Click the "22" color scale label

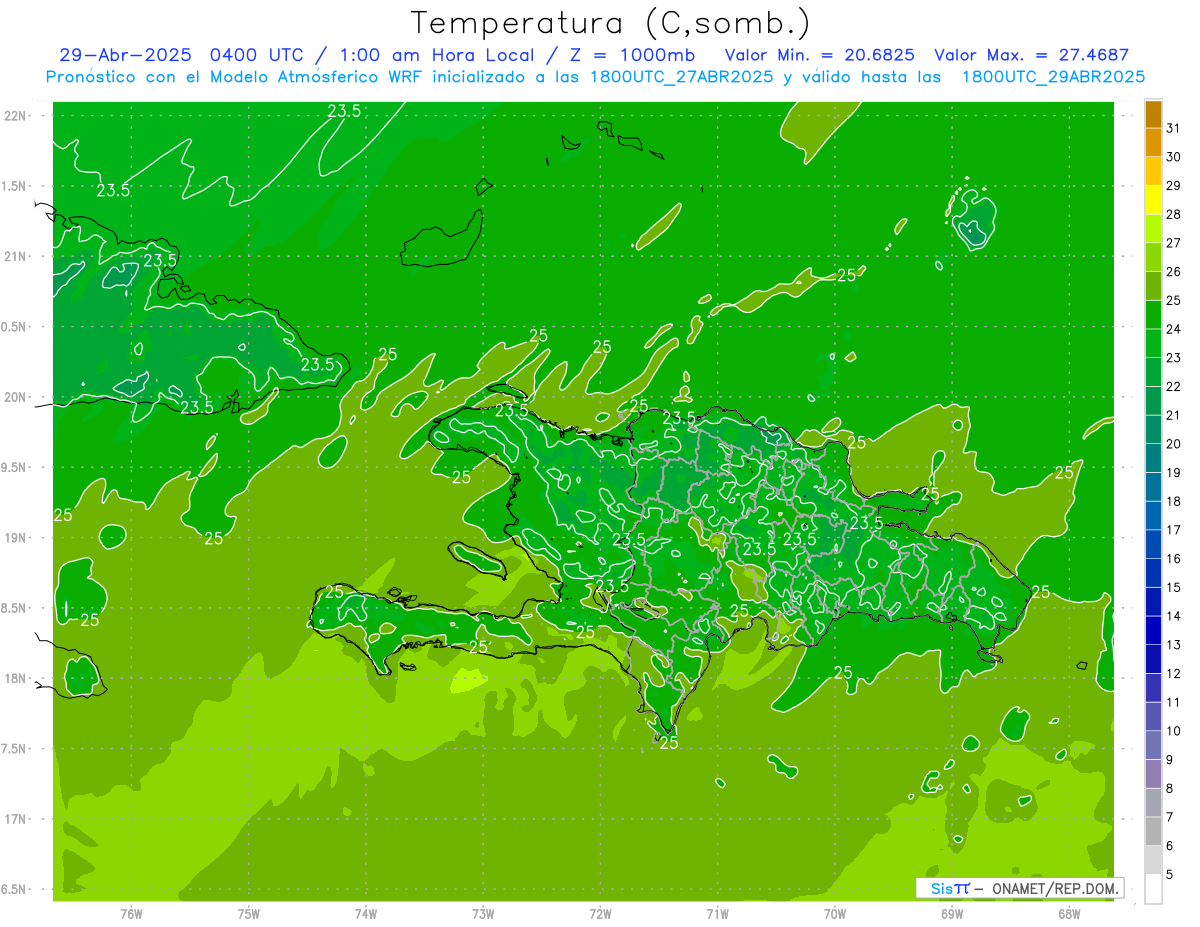click(x=1174, y=386)
